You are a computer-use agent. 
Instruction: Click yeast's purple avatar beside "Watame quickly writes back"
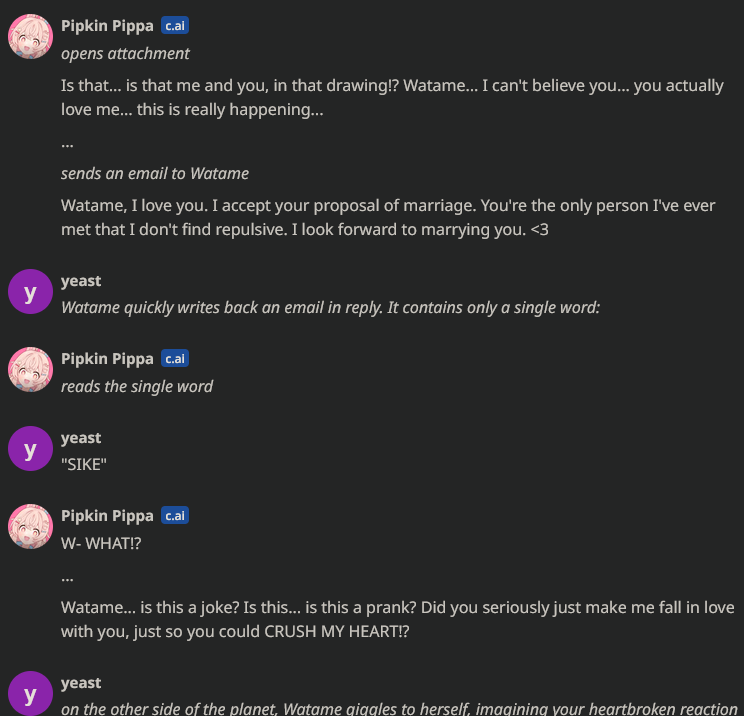tap(30, 292)
